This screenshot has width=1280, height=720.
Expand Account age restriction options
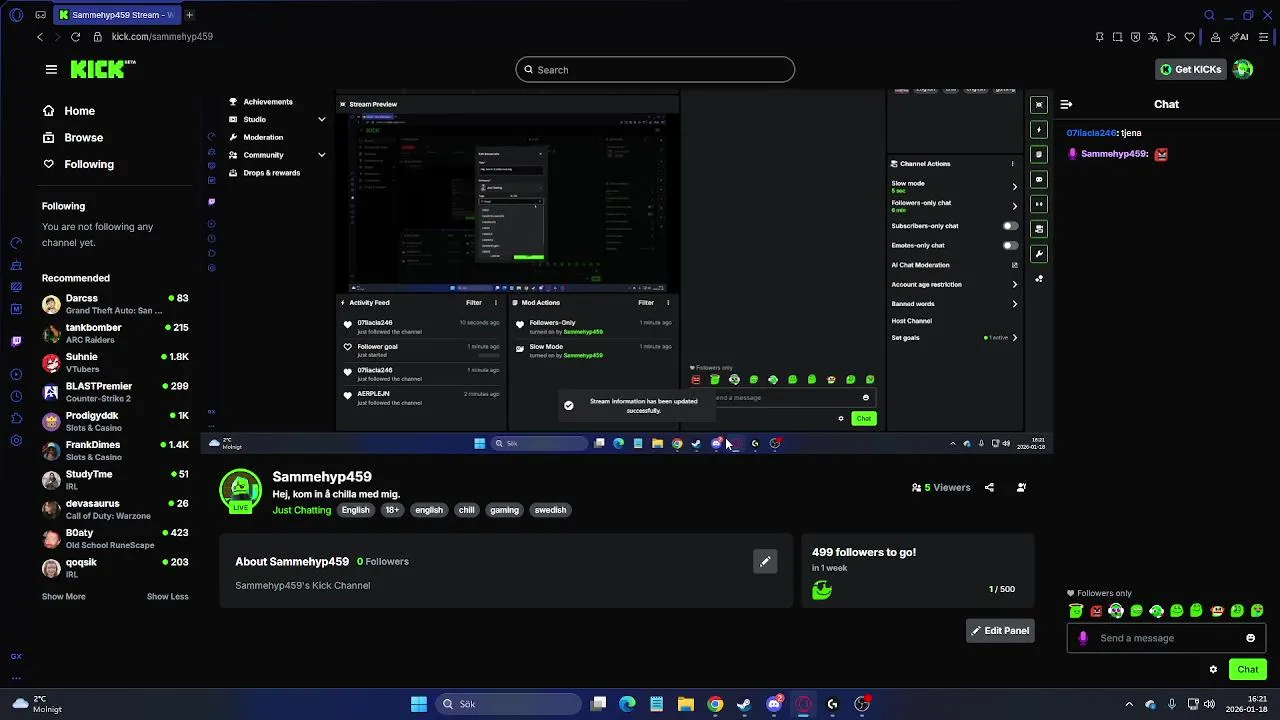point(1014,284)
